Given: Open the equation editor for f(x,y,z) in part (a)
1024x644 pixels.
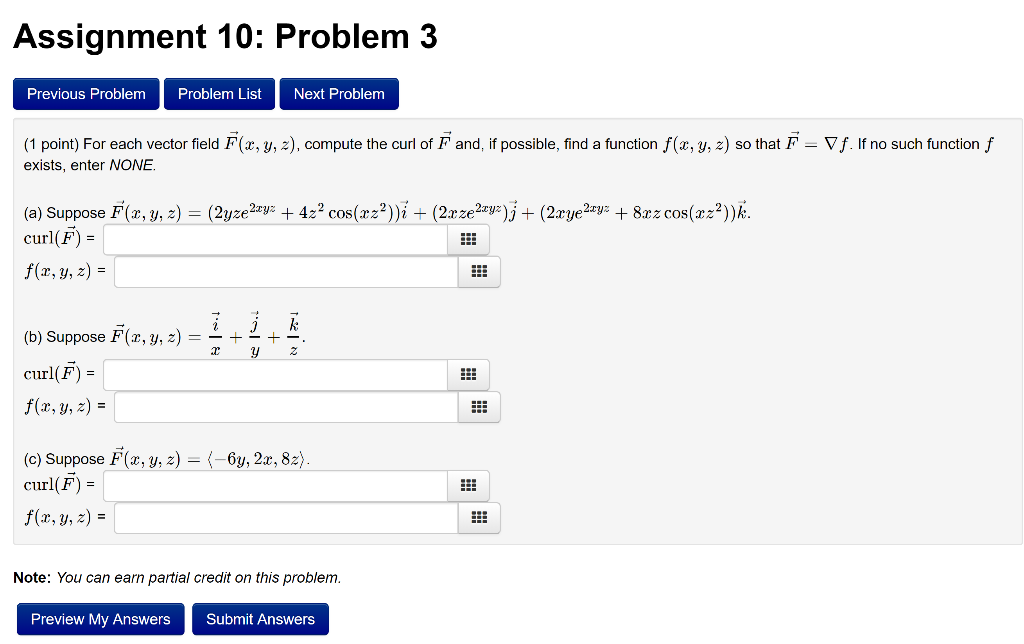Looking at the screenshot, I should click(478, 271).
